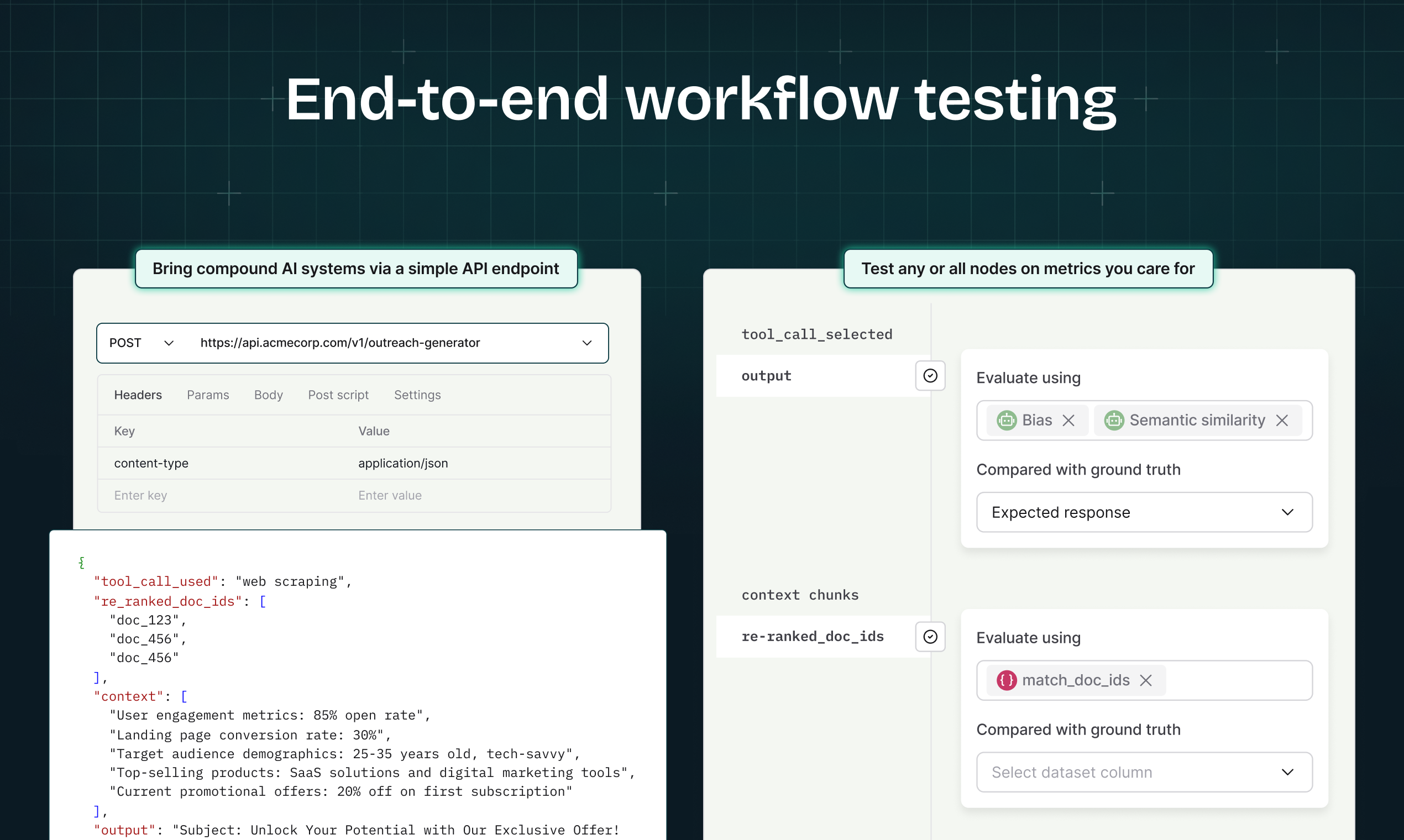1404x840 pixels.
Task: Expand the endpoint URL dropdown chevron
Action: point(587,343)
